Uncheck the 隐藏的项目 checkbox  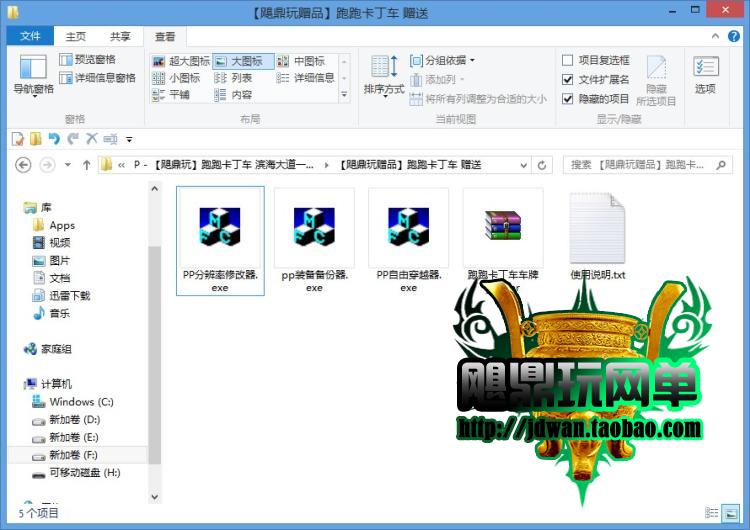[568, 99]
